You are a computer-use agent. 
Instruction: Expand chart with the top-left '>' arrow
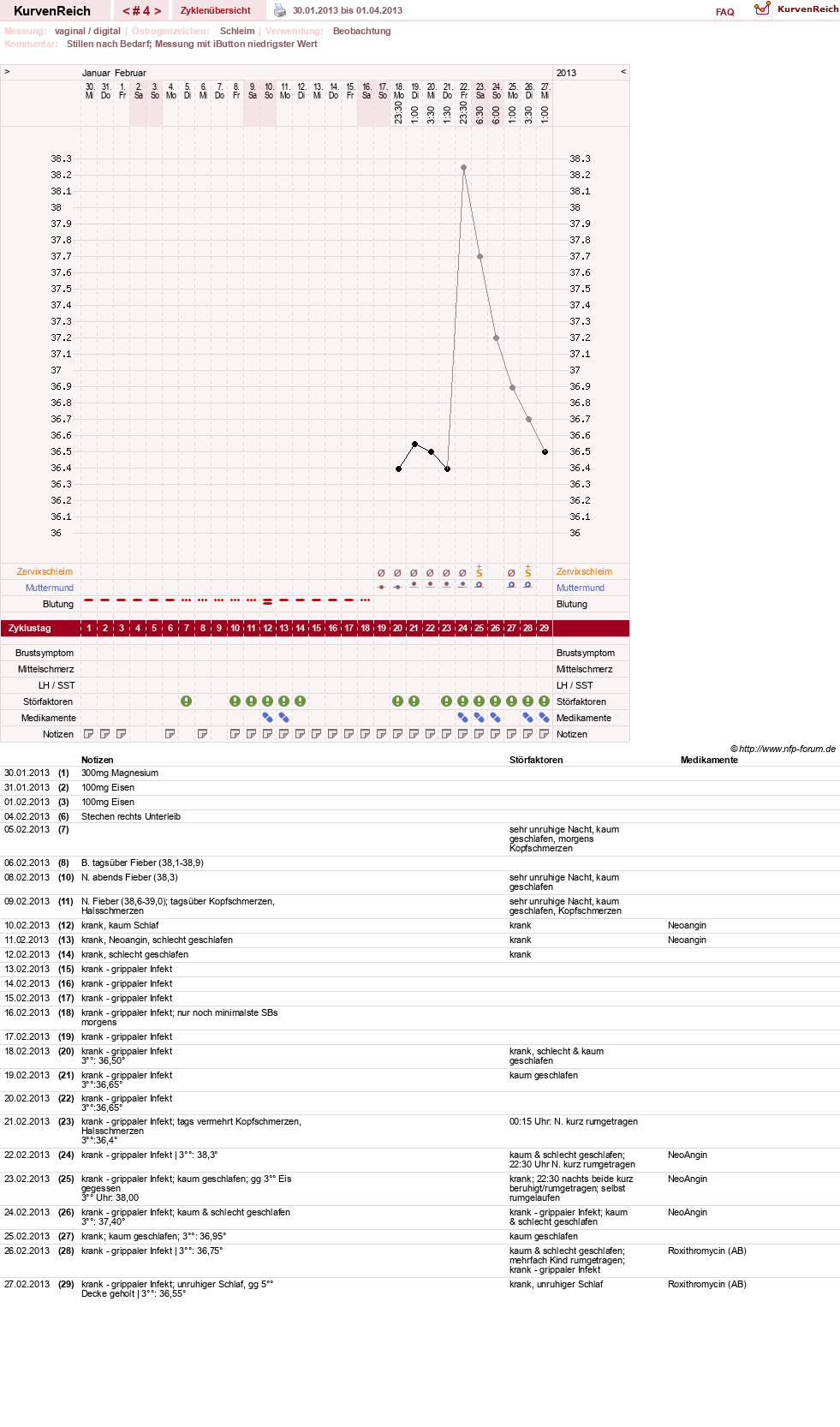tap(7, 72)
